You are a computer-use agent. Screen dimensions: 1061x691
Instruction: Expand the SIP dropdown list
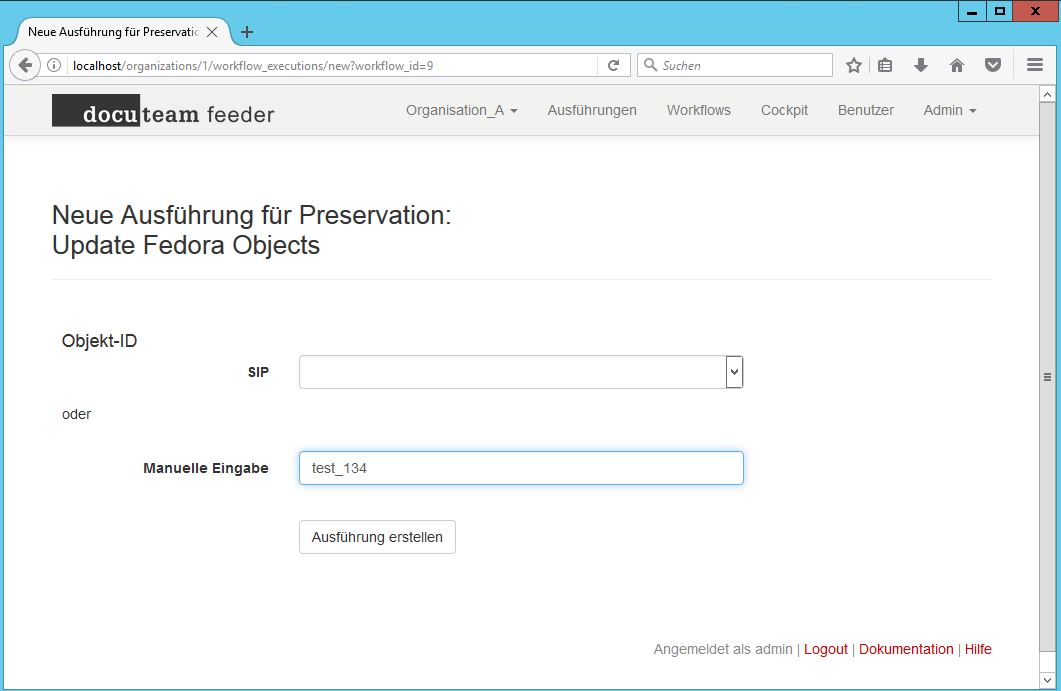(734, 372)
